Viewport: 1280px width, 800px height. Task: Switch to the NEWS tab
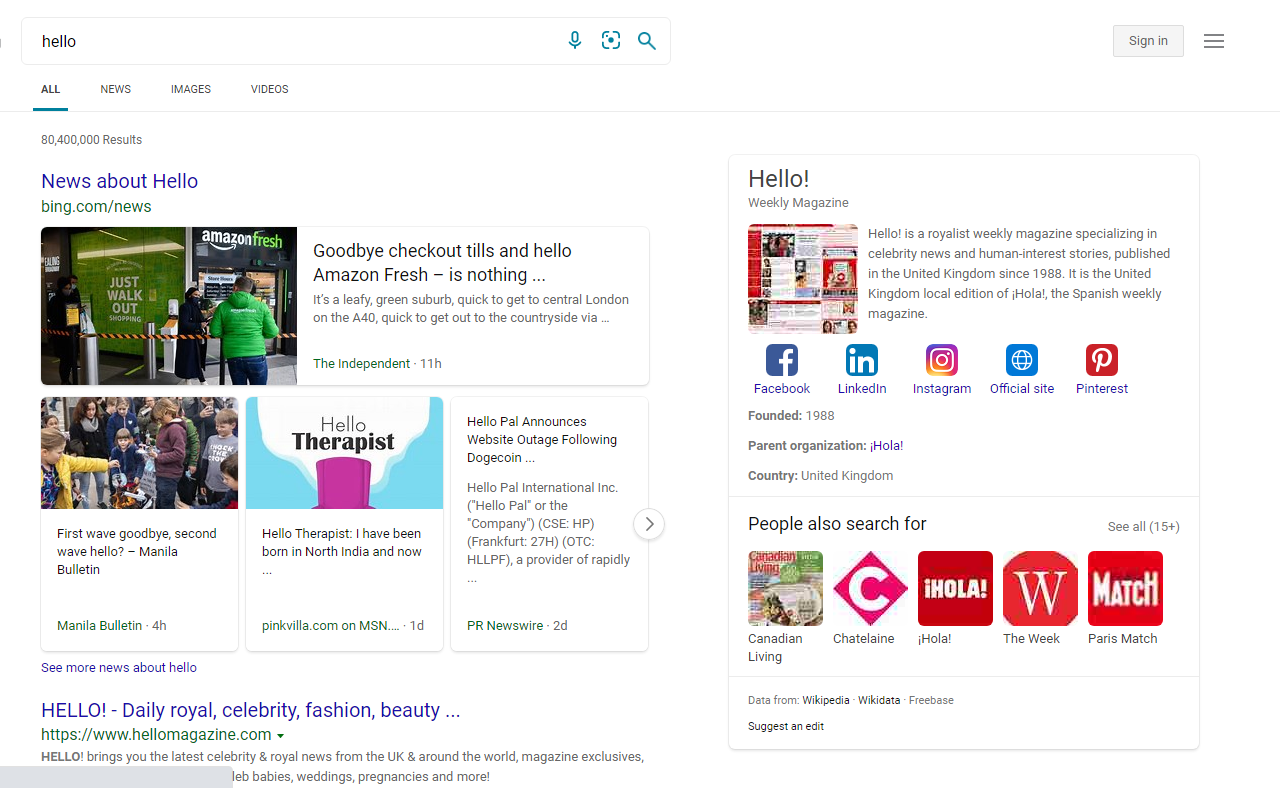tap(115, 89)
